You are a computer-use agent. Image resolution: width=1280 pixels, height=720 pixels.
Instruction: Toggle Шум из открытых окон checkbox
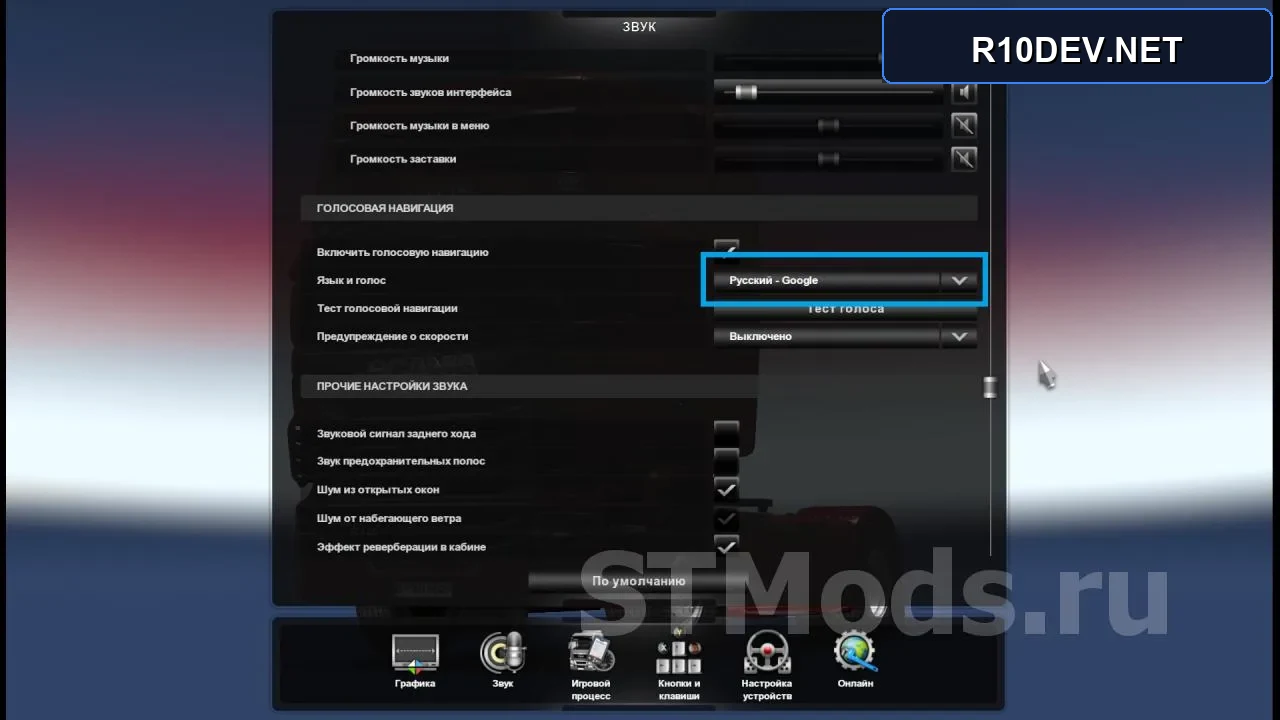click(x=726, y=490)
